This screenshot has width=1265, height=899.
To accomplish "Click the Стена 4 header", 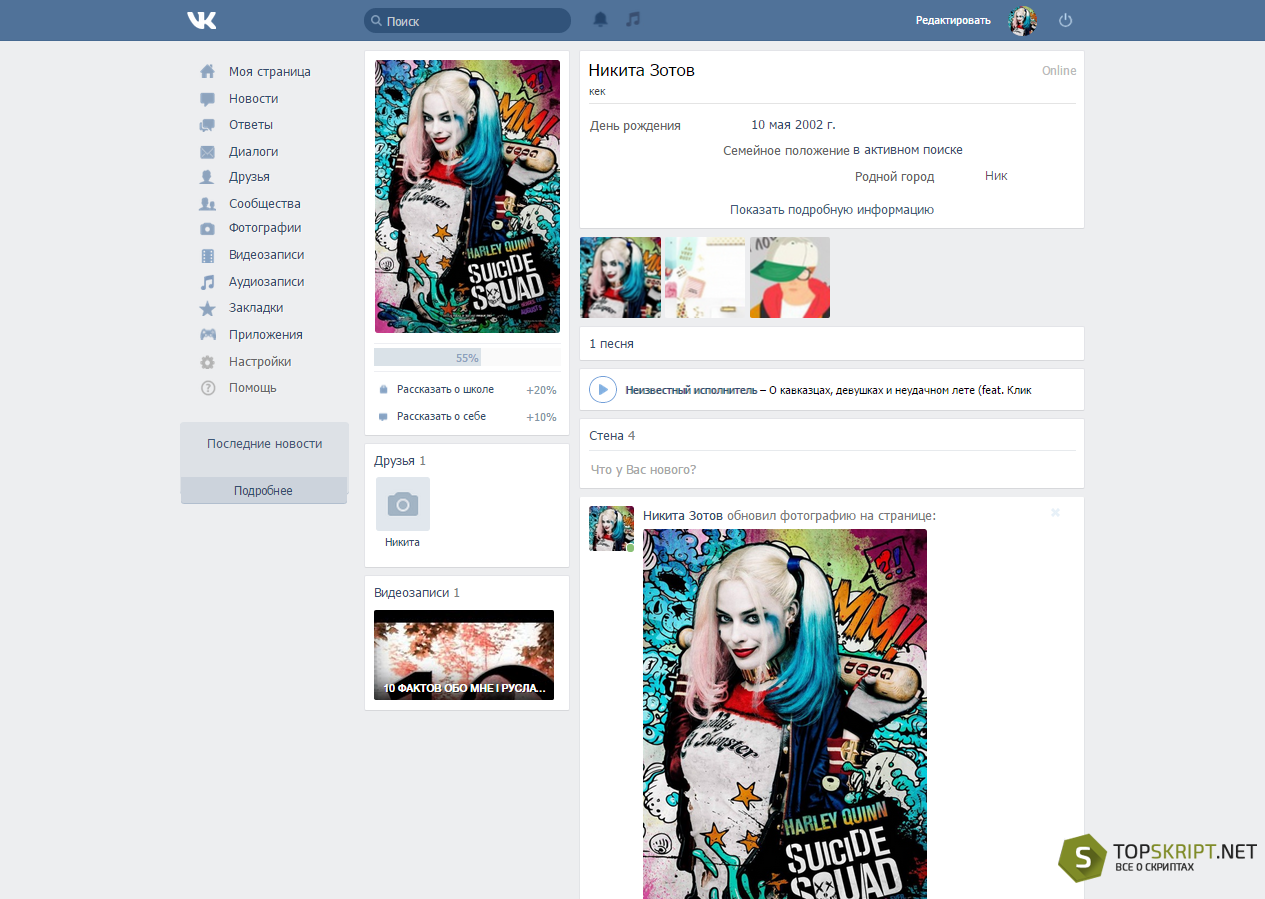I will 612,436.
